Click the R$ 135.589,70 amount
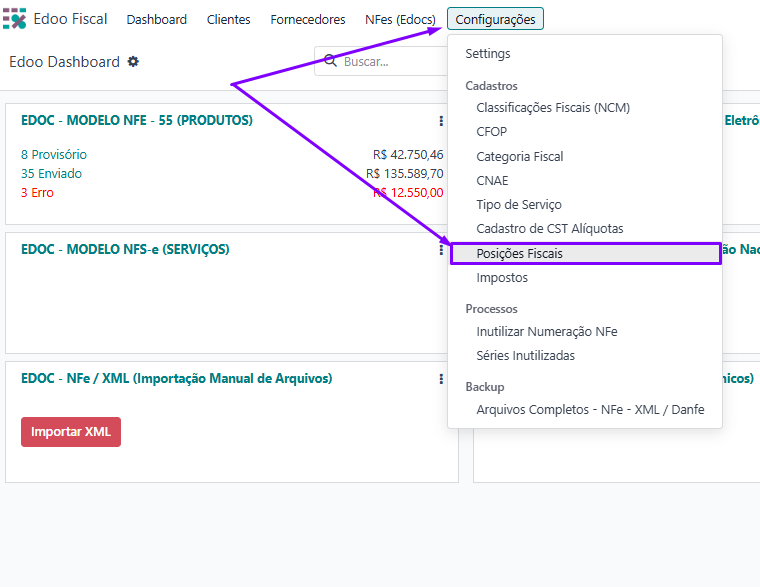Screen dimensions: 760x587 (405, 174)
